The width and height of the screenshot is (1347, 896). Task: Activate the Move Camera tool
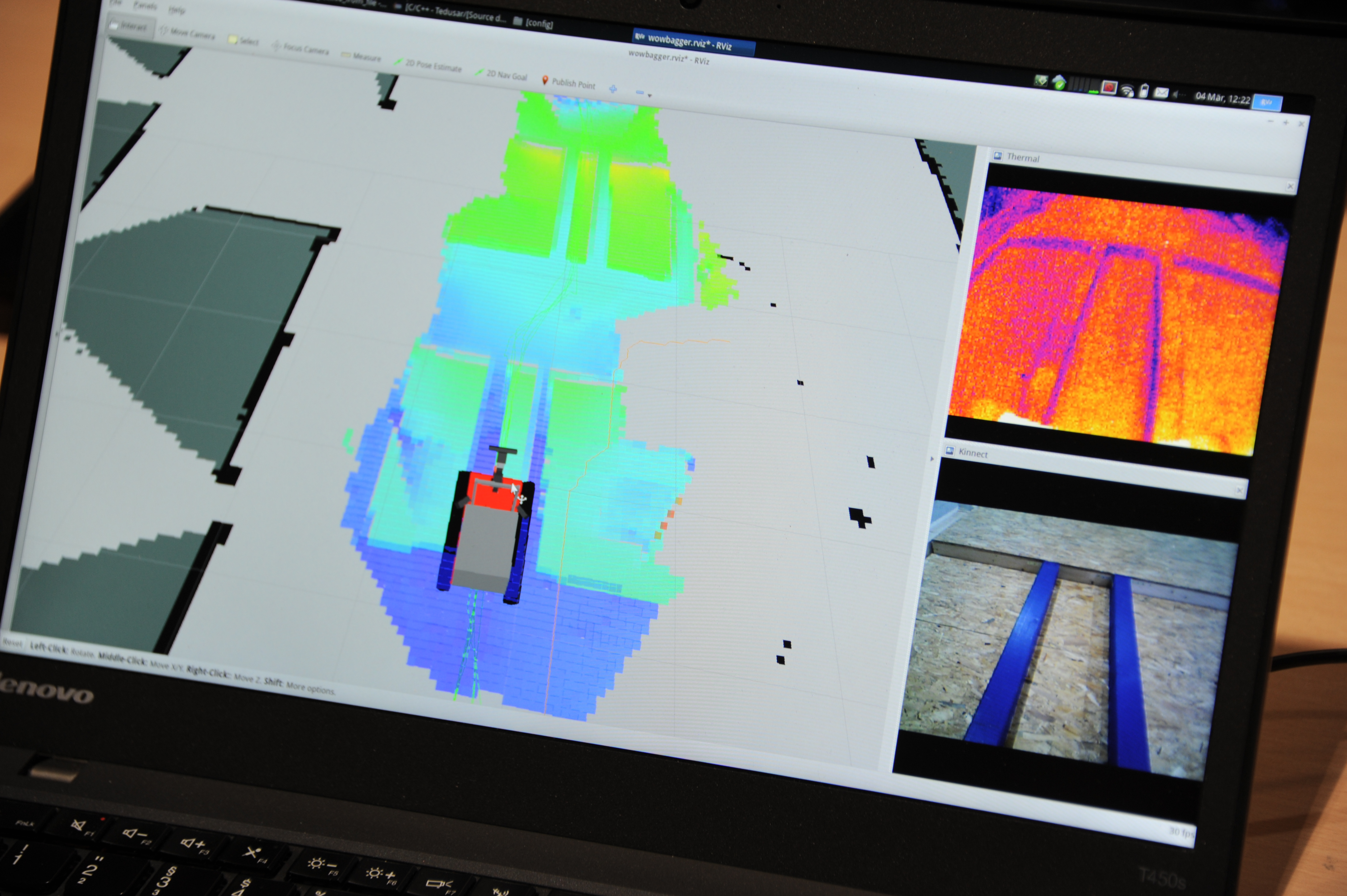pos(187,34)
